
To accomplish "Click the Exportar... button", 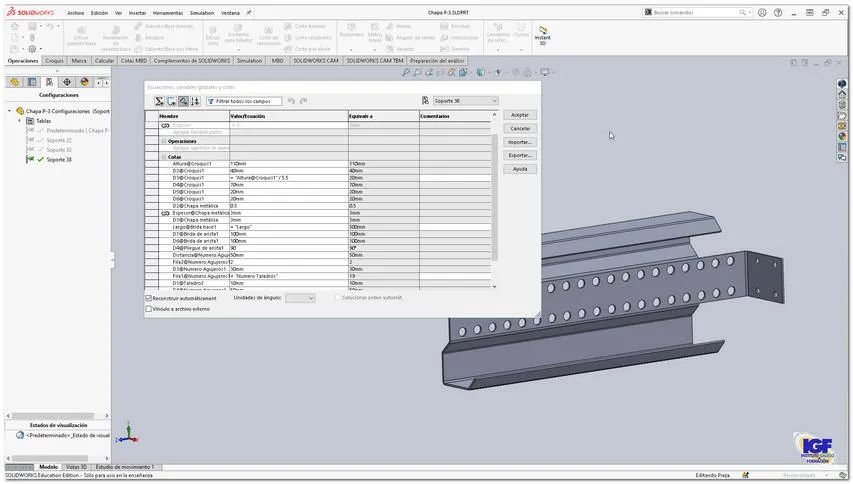I will tap(520, 156).
